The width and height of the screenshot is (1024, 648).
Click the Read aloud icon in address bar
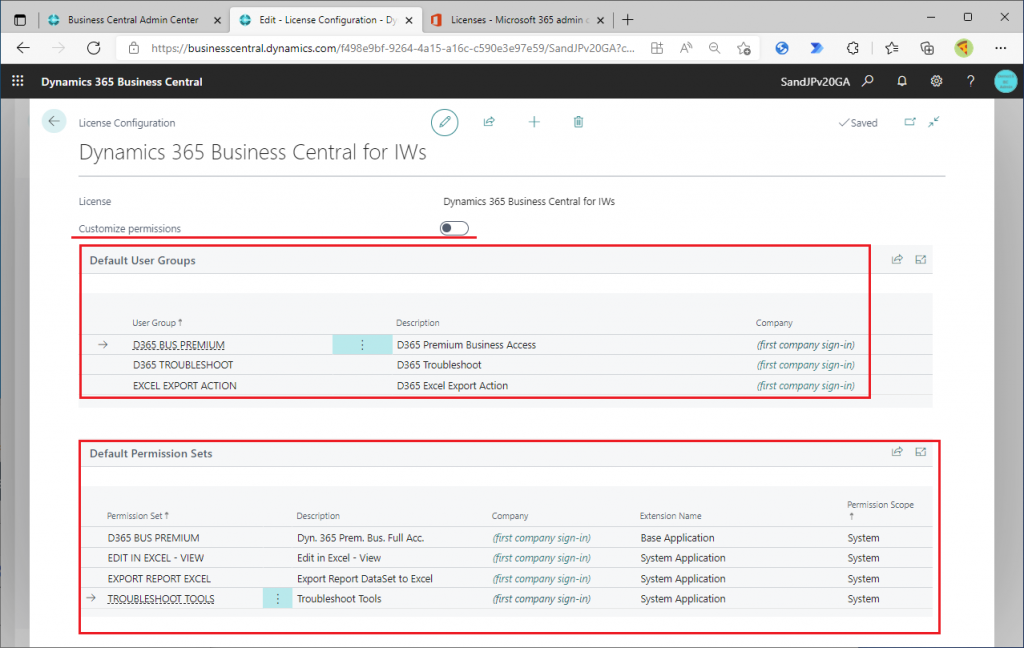686,48
